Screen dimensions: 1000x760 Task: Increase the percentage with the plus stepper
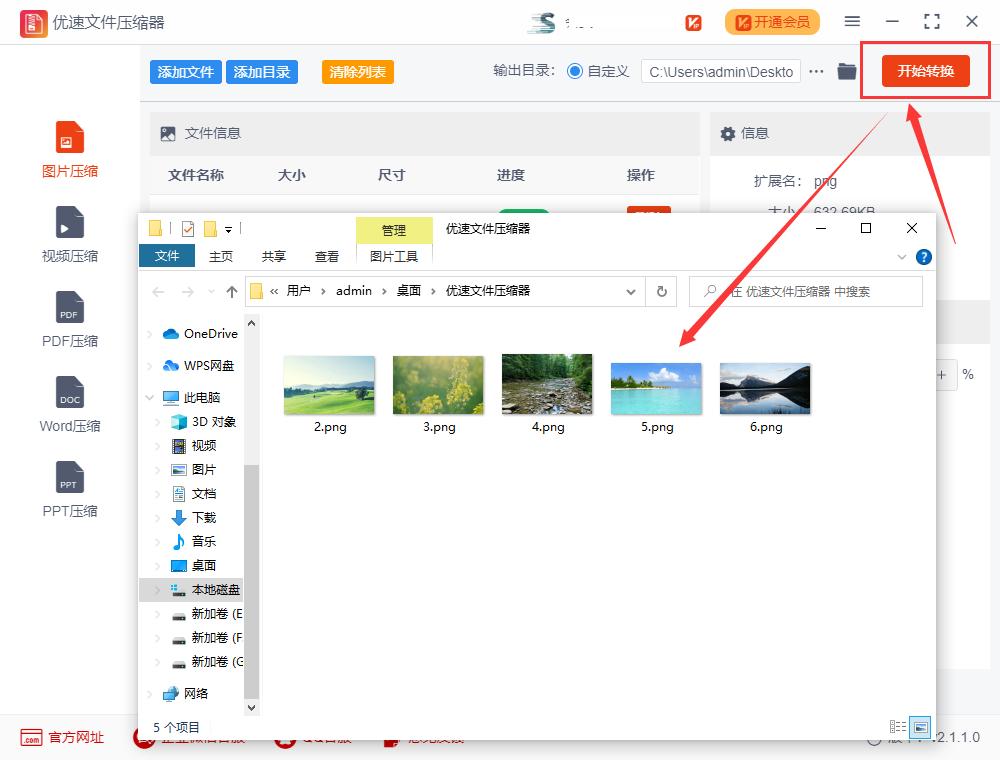click(x=941, y=375)
